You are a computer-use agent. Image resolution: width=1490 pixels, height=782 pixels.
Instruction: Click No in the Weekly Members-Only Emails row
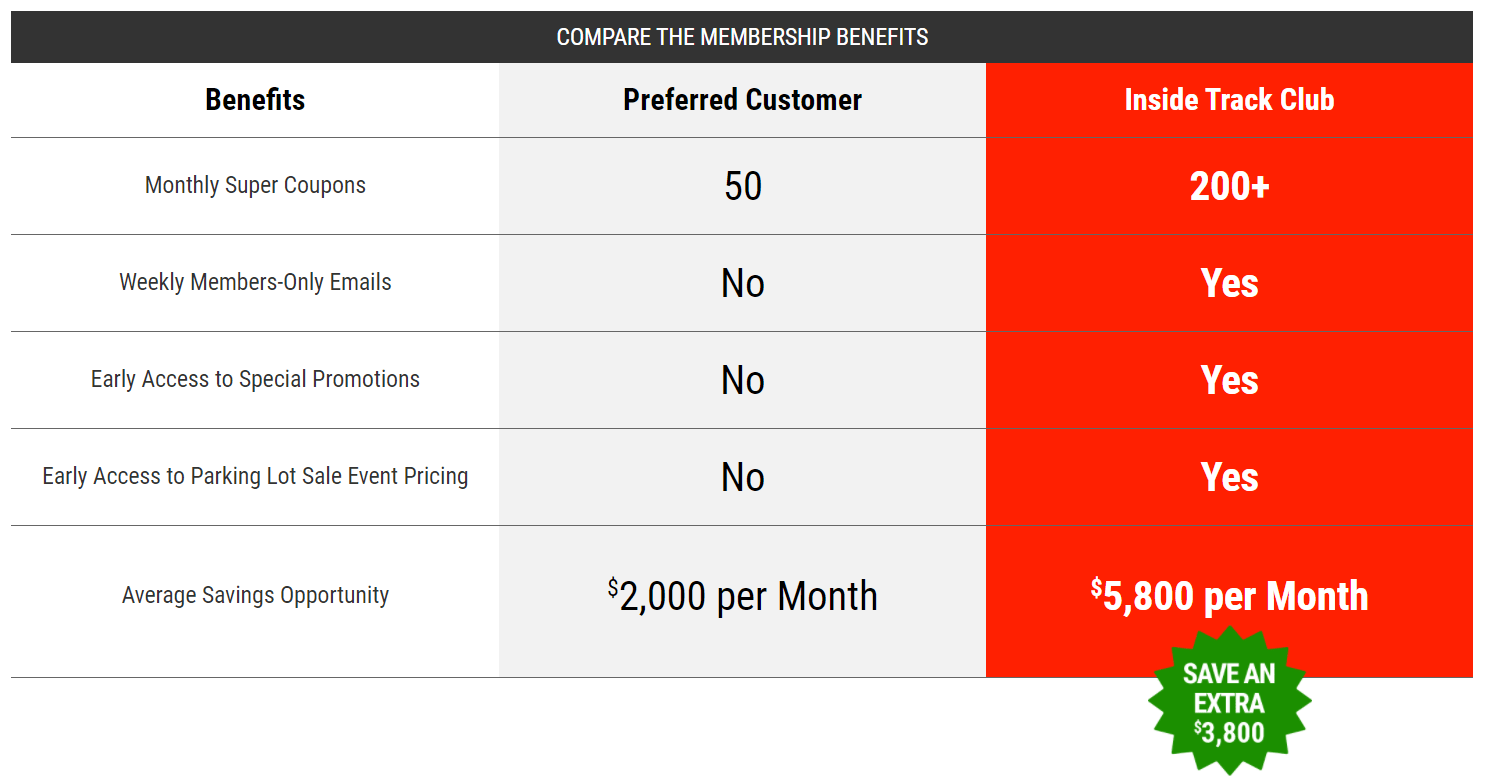coord(742,284)
